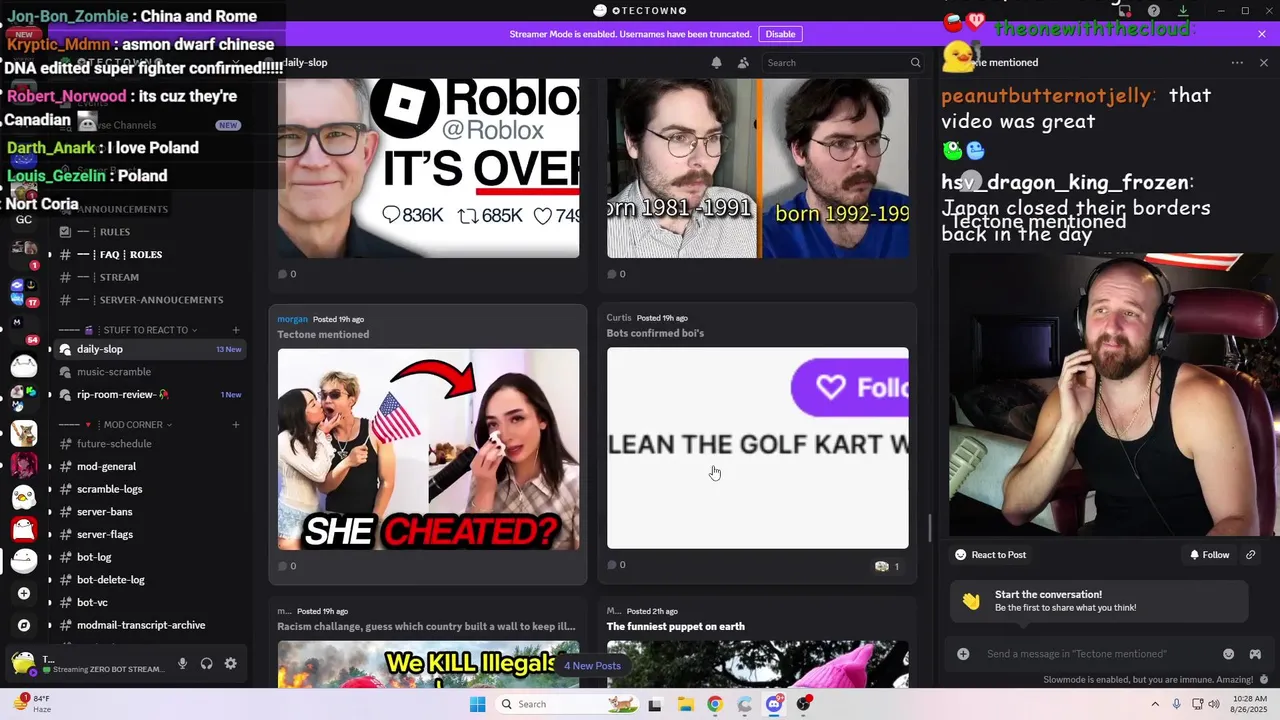Open notification settings bell icon
1280x720 pixels.
point(716,62)
